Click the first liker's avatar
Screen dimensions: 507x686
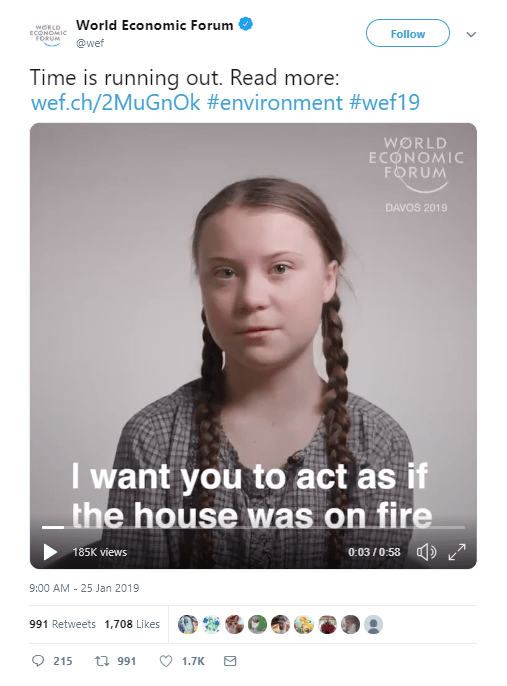click(188, 624)
